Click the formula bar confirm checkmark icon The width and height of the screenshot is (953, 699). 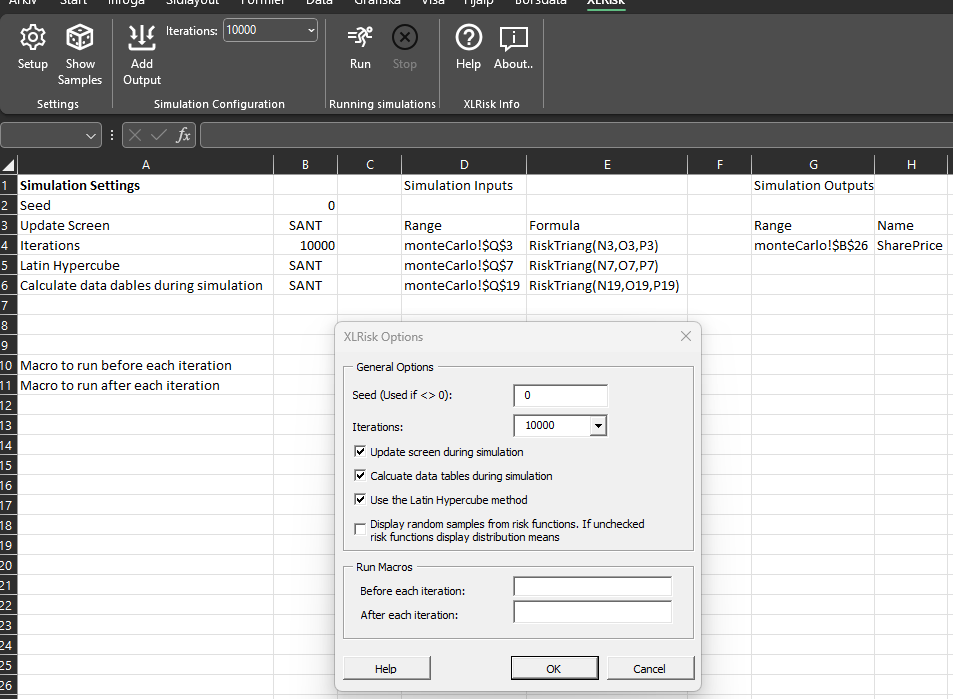[159, 135]
